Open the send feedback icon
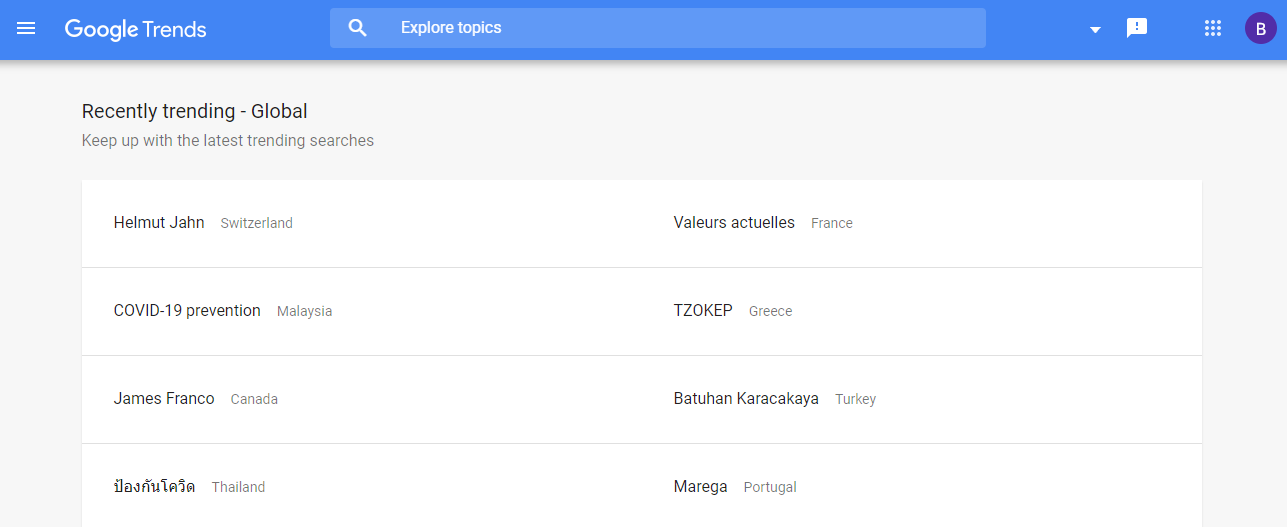1287x527 pixels. 1137,28
